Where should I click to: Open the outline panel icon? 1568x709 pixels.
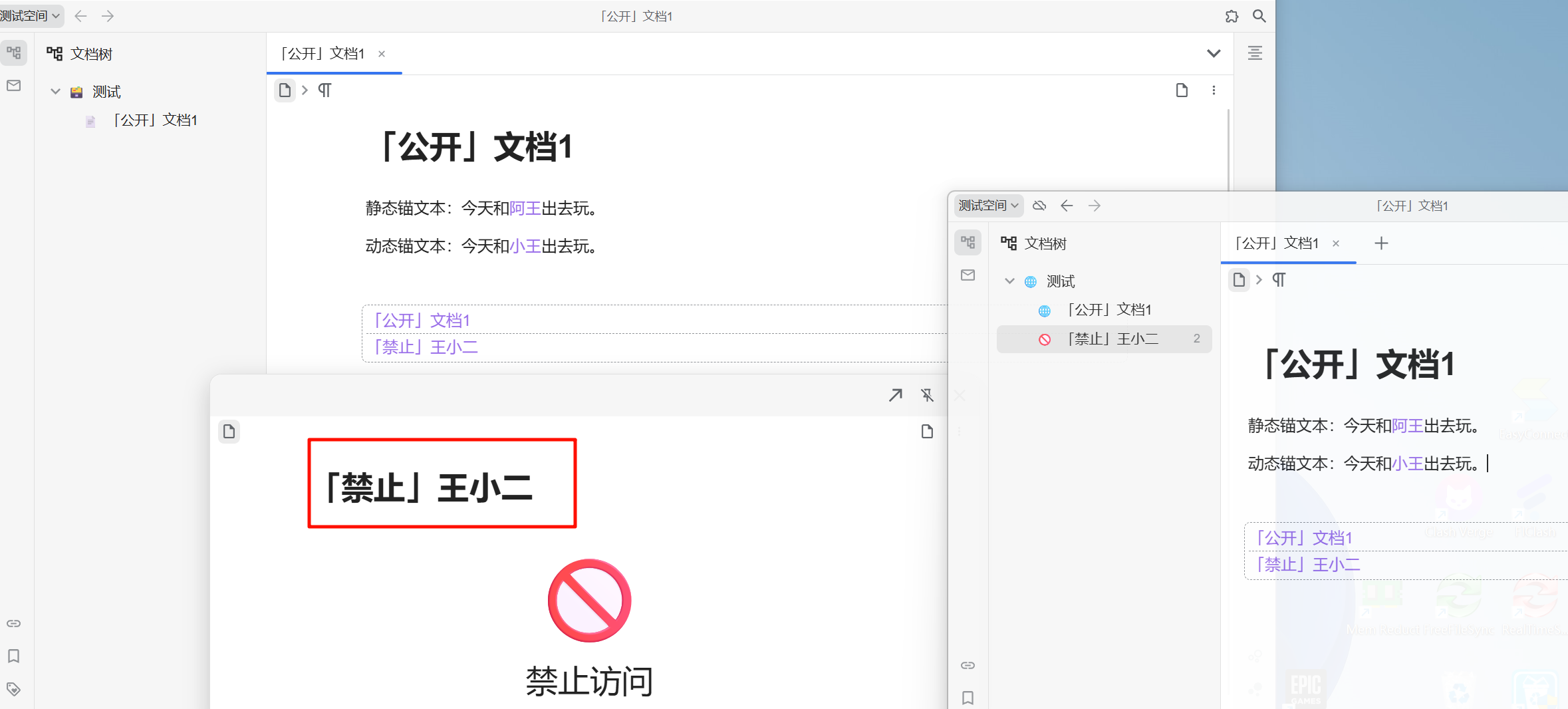1255,53
